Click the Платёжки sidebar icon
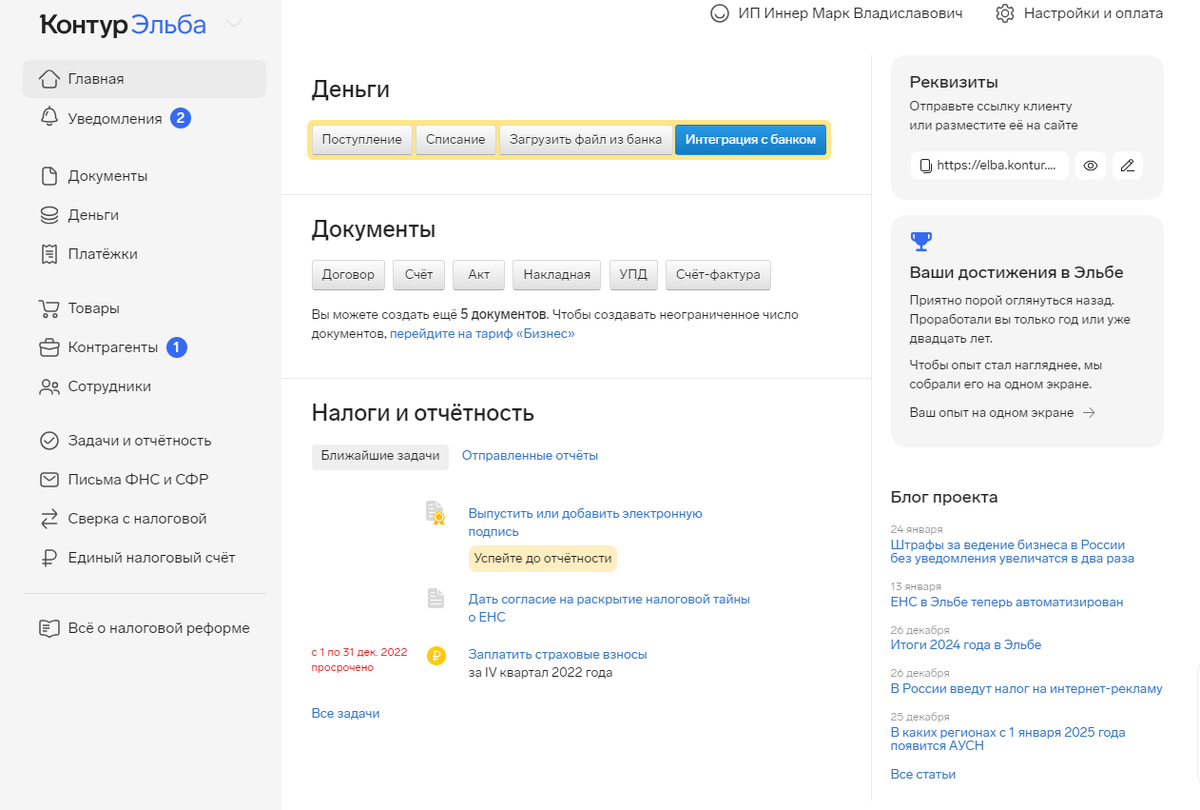 coord(48,253)
